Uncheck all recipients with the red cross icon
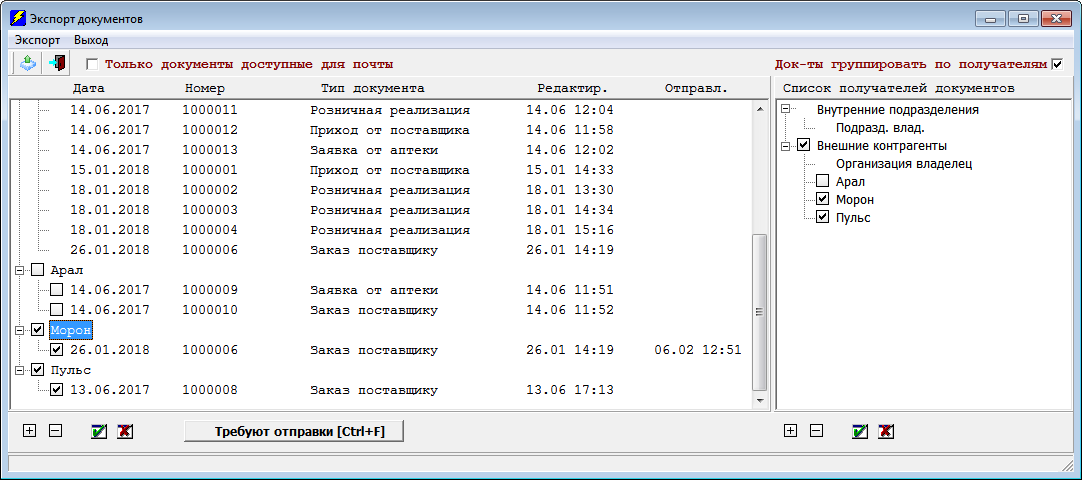Screen dimensions: 1082x480 pyautogui.click(x=886, y=431)
